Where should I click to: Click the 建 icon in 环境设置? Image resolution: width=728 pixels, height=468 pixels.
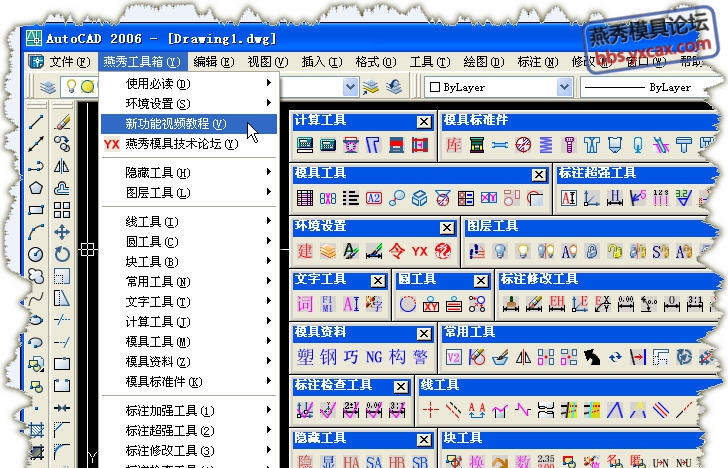pyautogui.click(x=305, y=251)
